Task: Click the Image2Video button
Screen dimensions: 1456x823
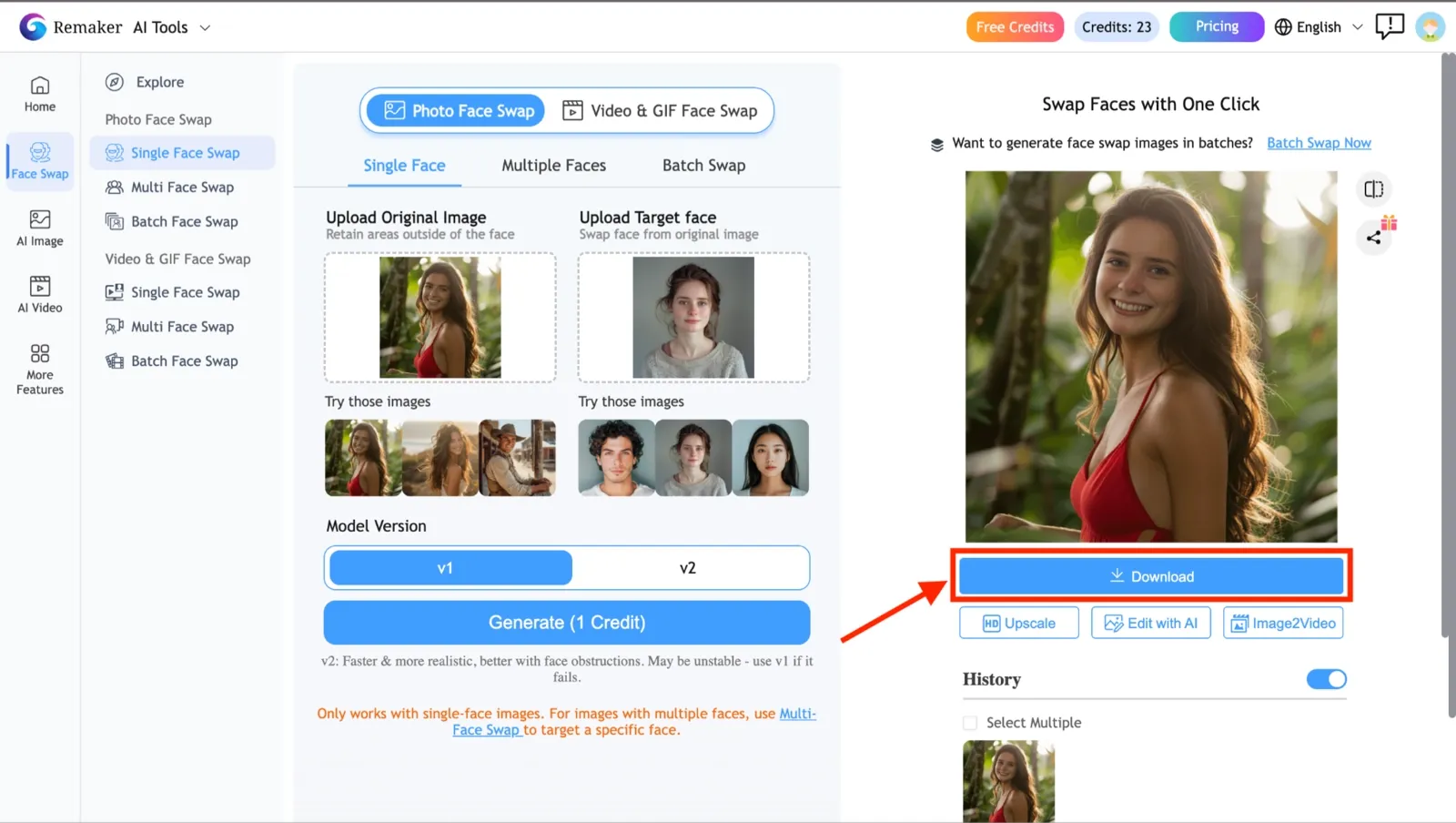Action: [1283, 624]
